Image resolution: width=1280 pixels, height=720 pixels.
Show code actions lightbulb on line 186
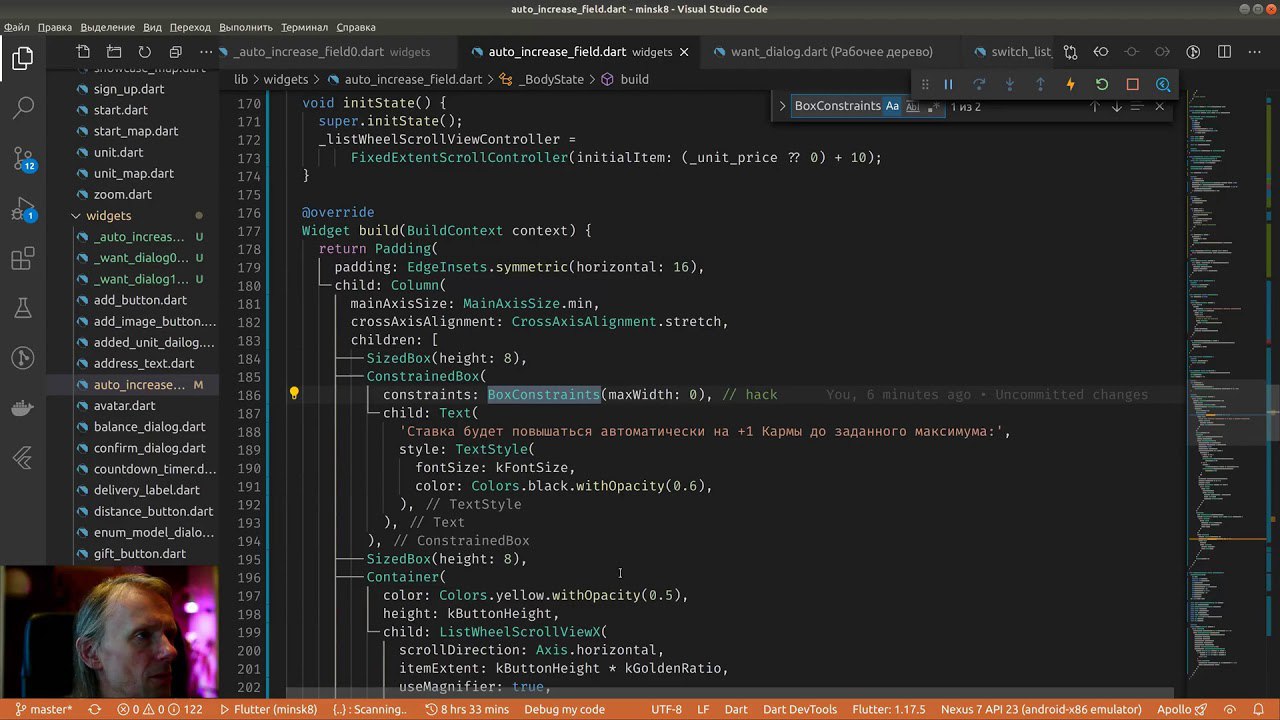pos(294,394)
